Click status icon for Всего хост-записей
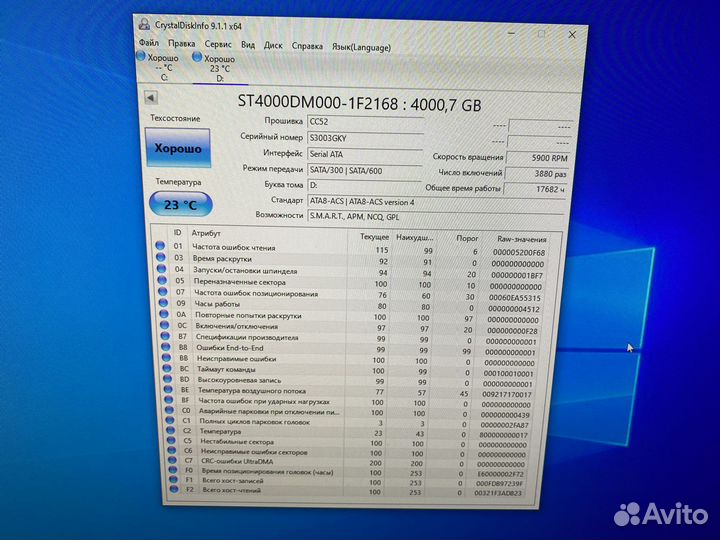Image resolution: width=720 pixels, height=540 pixels. (x=173, y=480)
